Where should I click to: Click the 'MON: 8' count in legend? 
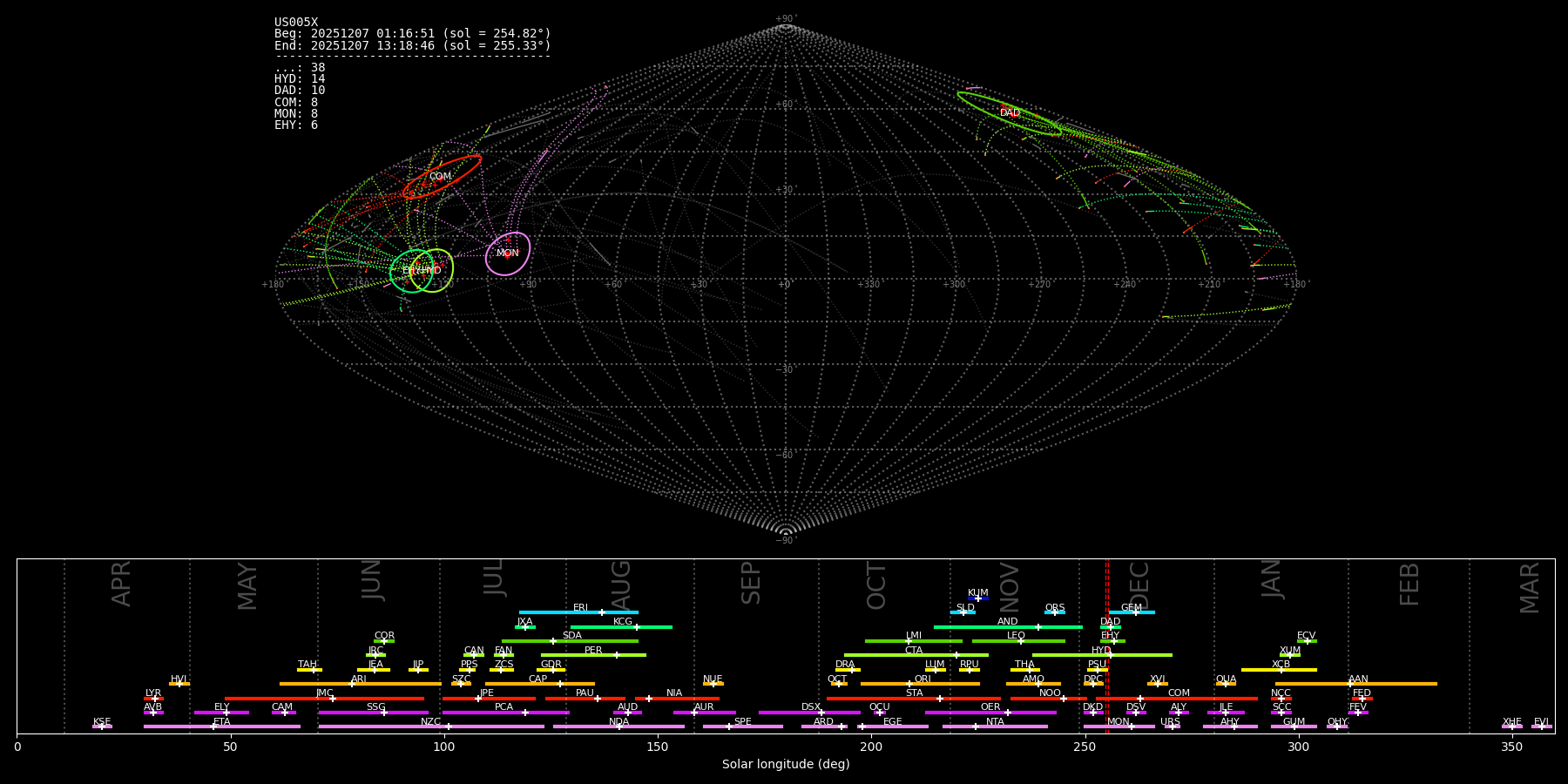296,114
